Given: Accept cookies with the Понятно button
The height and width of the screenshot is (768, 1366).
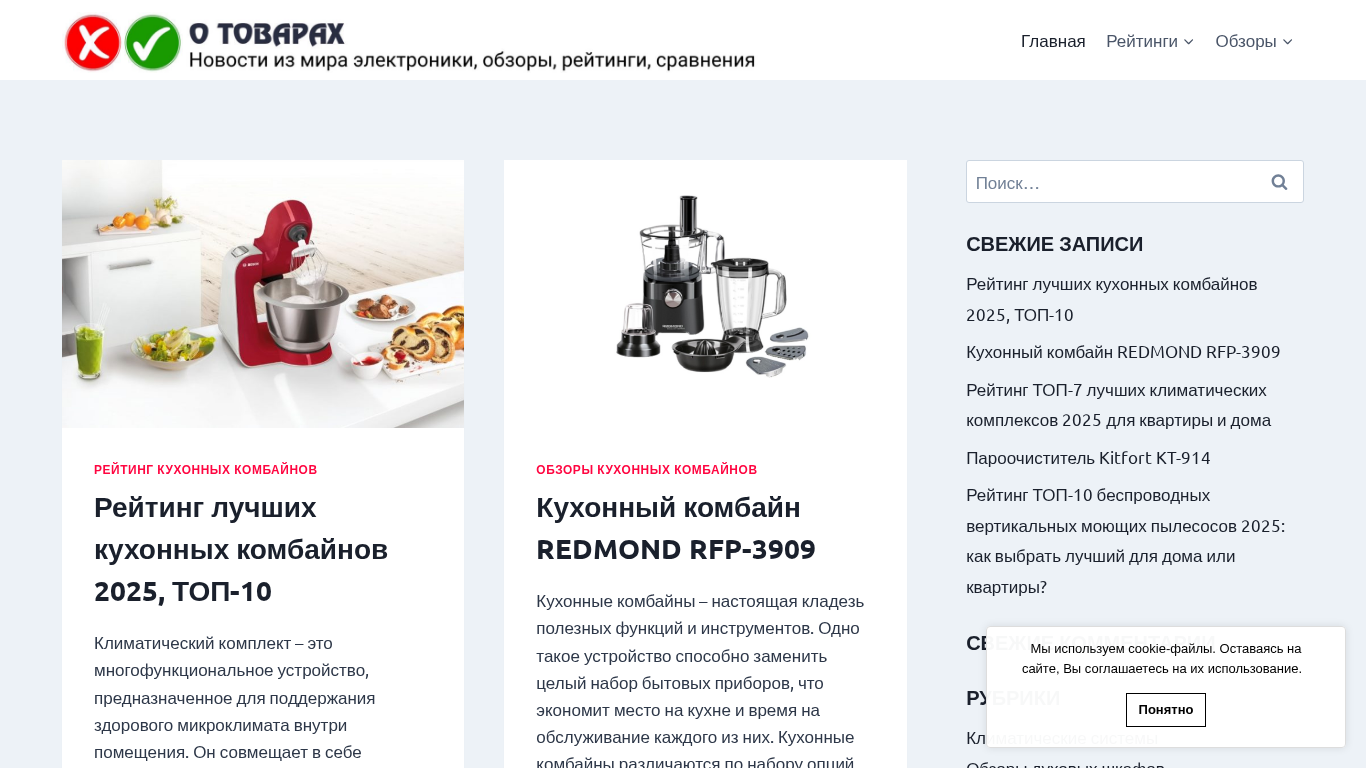Looking at the screenshot, I should pos(1166,710).
